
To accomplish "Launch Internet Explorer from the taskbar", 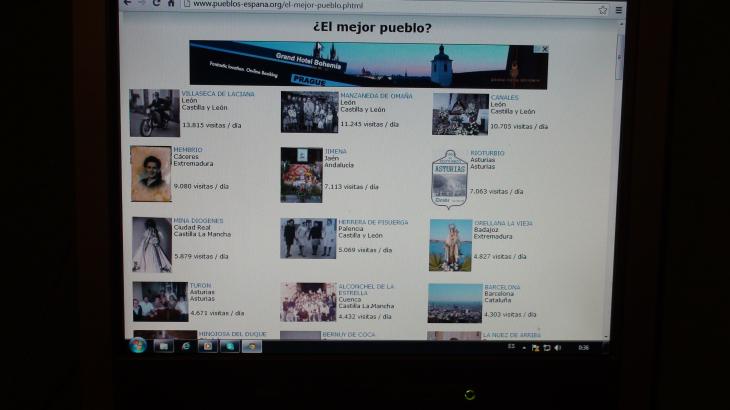I will tap(185, 346).
